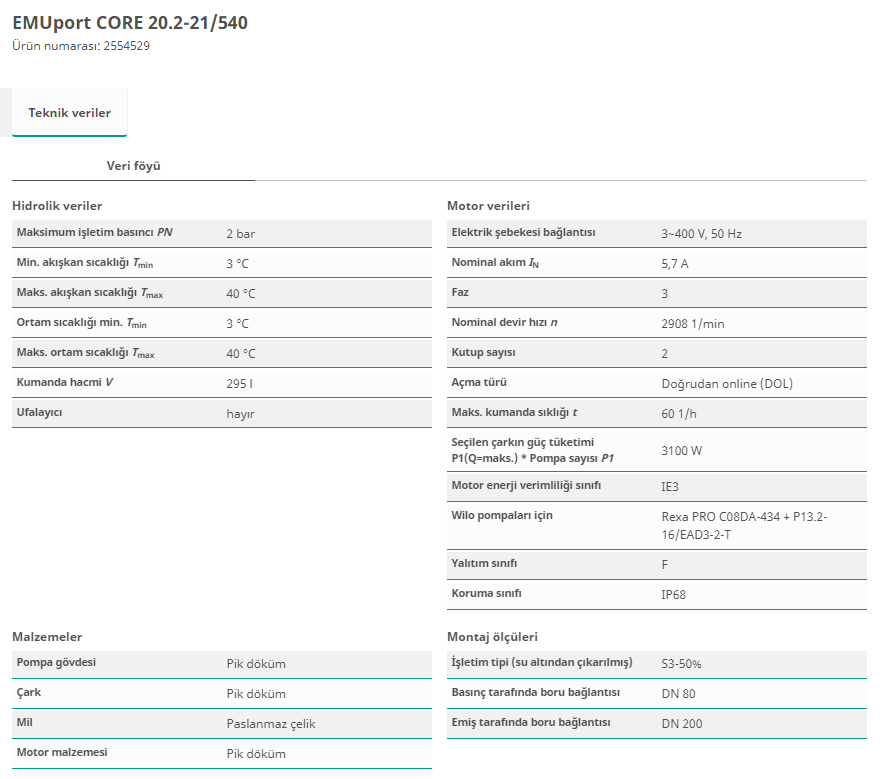The height and width of the screenshot is (779, 890).
Task: Click the Faz label
Action: pos(460,292)
